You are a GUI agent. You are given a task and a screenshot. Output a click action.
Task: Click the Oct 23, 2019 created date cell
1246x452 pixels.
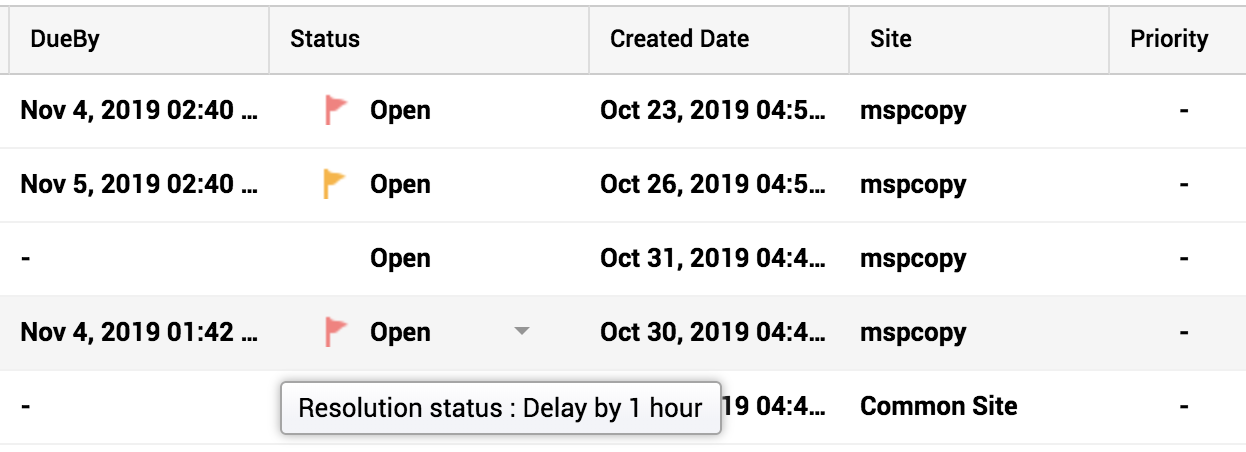pyautogui.click(x=713, y=110)
